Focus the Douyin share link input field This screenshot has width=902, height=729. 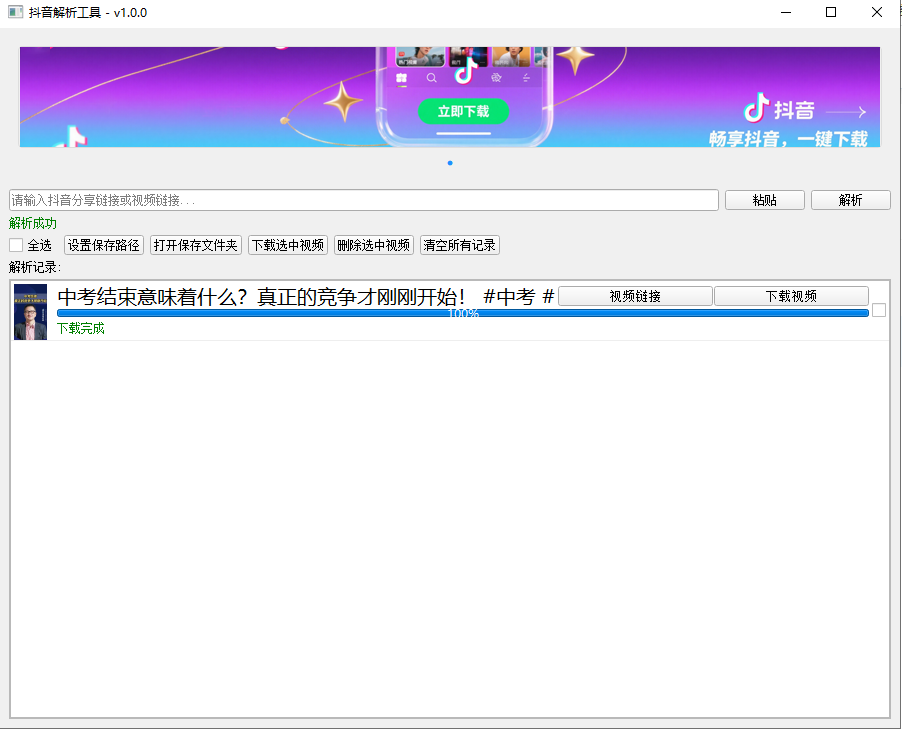tap(364, 200)
